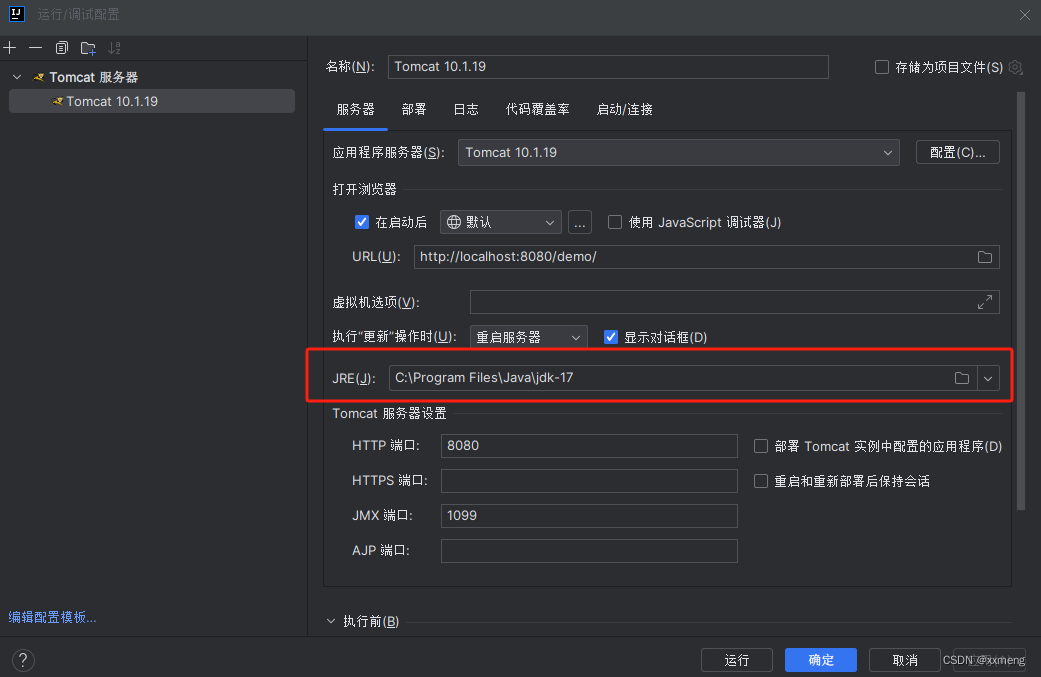Remove the selected configuration with minus icon
Screen dimensions: 1041x677
point(35,48)
